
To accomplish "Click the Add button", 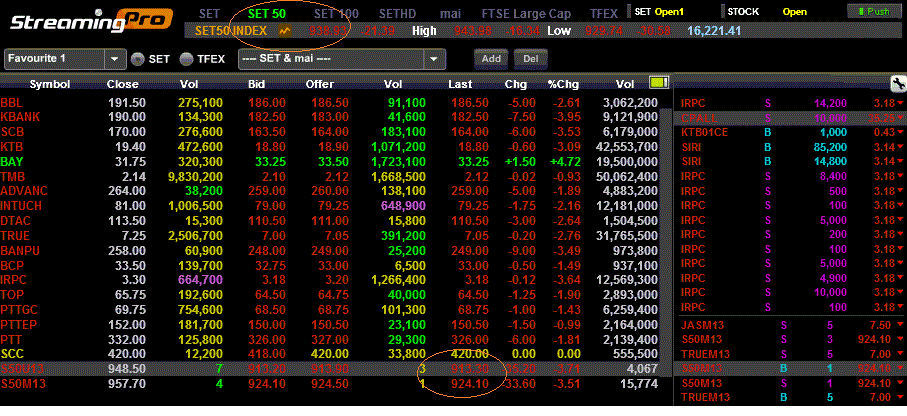I will coord(491,58).
